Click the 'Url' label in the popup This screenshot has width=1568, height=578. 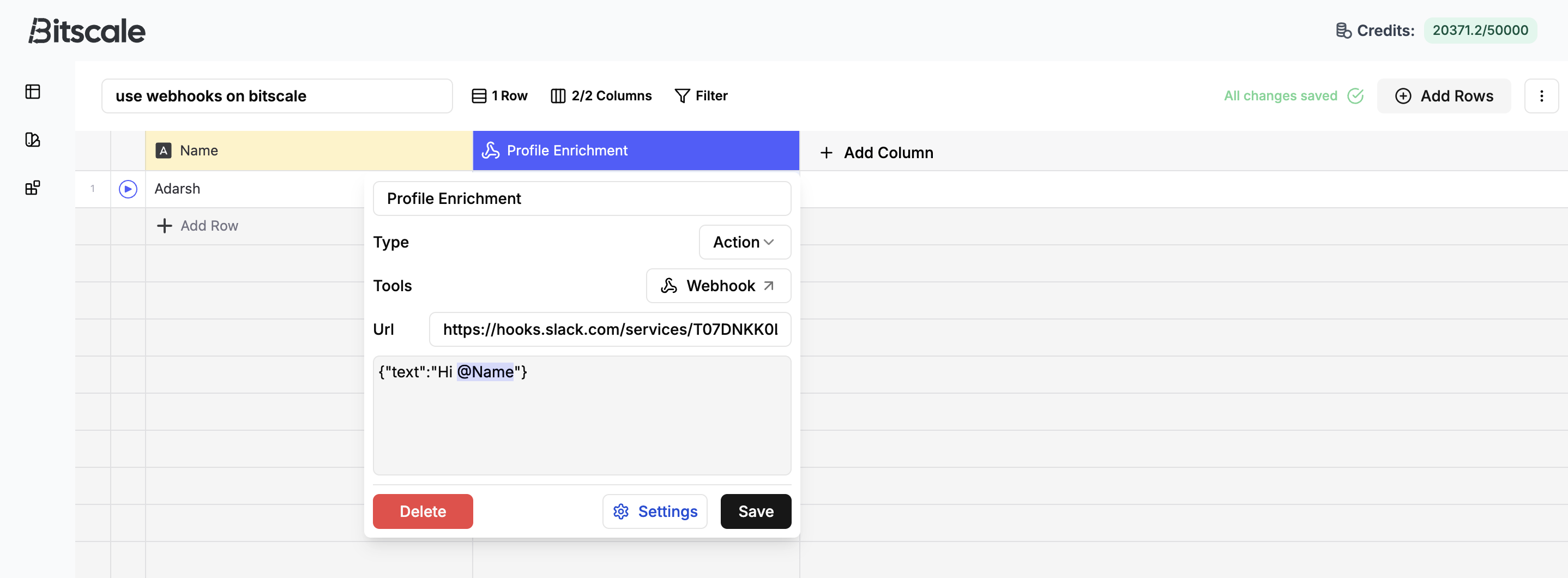pyautogui.click(x=383, y=329)
